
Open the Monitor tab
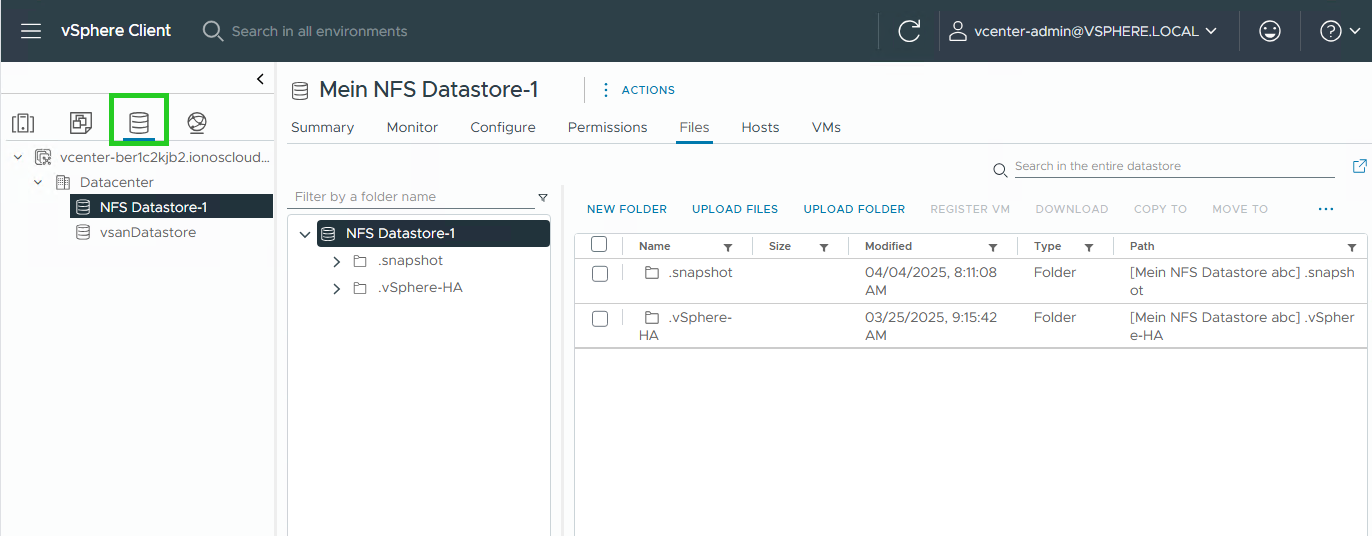(412, 127)
